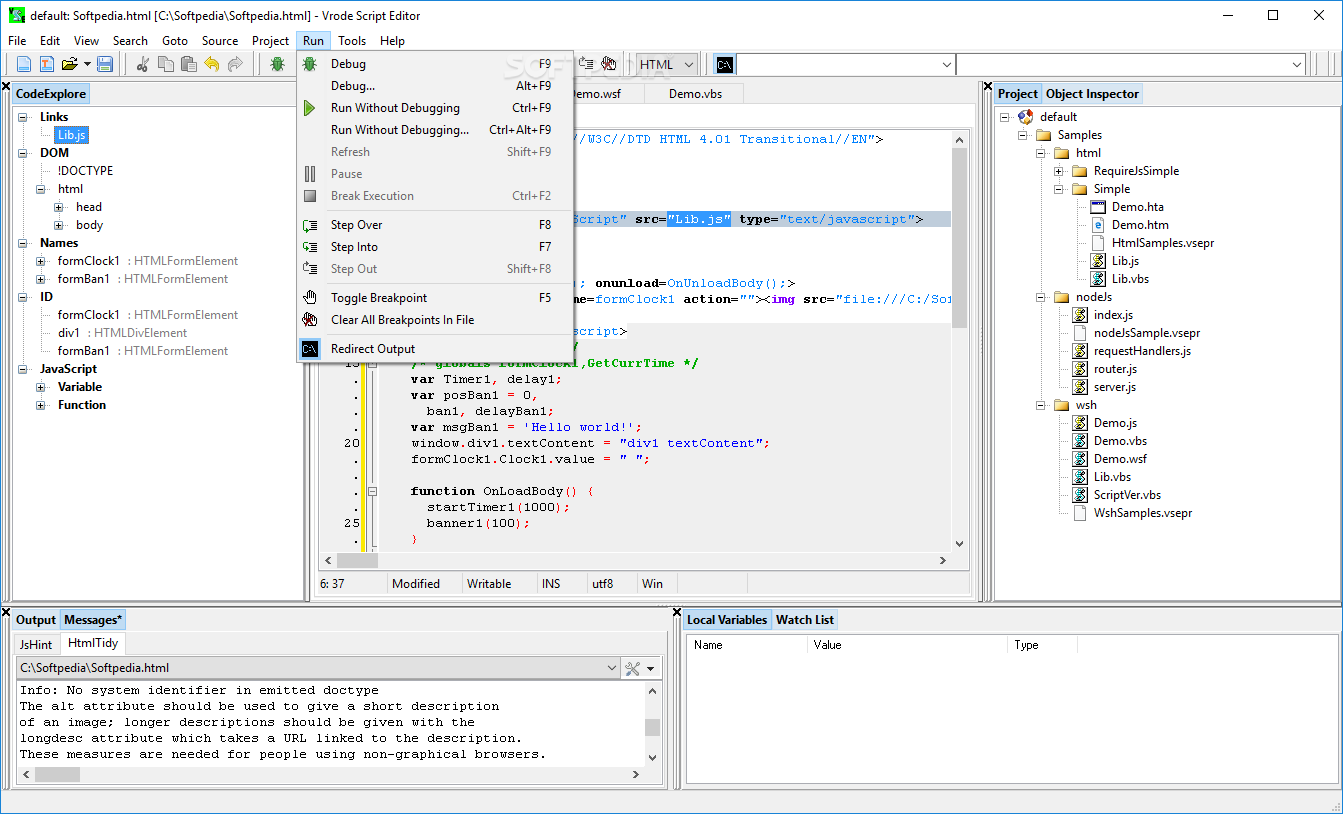The width and height of the screenshot is (1343, 814).
Task: Click messages horizontal scrollbar thumb
Action: (x=57, y=774)
